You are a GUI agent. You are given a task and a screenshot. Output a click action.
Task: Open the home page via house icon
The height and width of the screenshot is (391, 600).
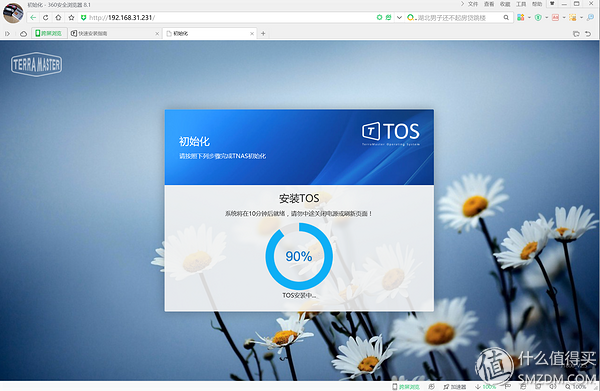coord(58,18)
